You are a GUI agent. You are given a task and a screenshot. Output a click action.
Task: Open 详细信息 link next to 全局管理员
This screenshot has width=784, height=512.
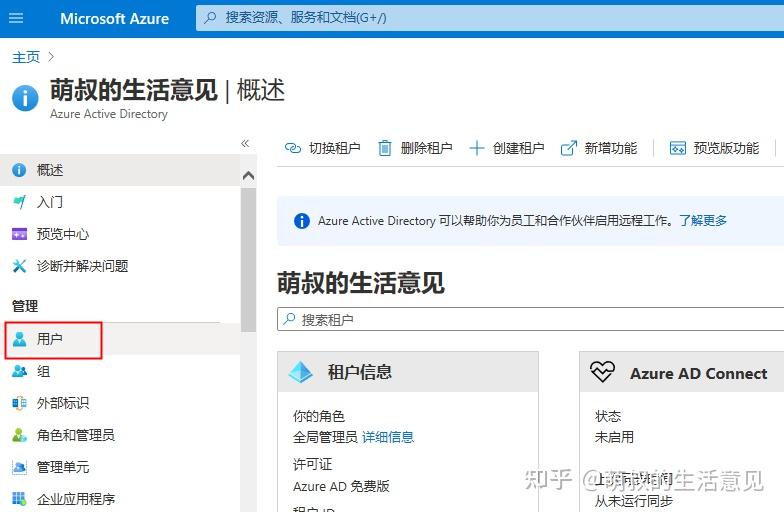pyautogui.click(x=388, y=437)
